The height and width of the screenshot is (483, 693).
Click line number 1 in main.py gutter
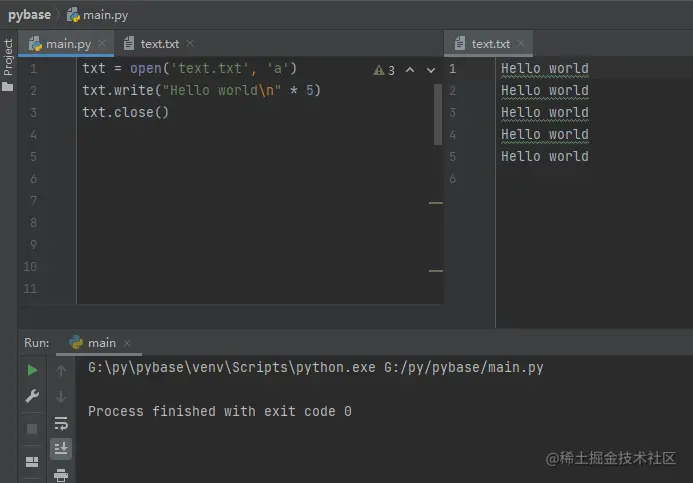click(x=34, y=69)
